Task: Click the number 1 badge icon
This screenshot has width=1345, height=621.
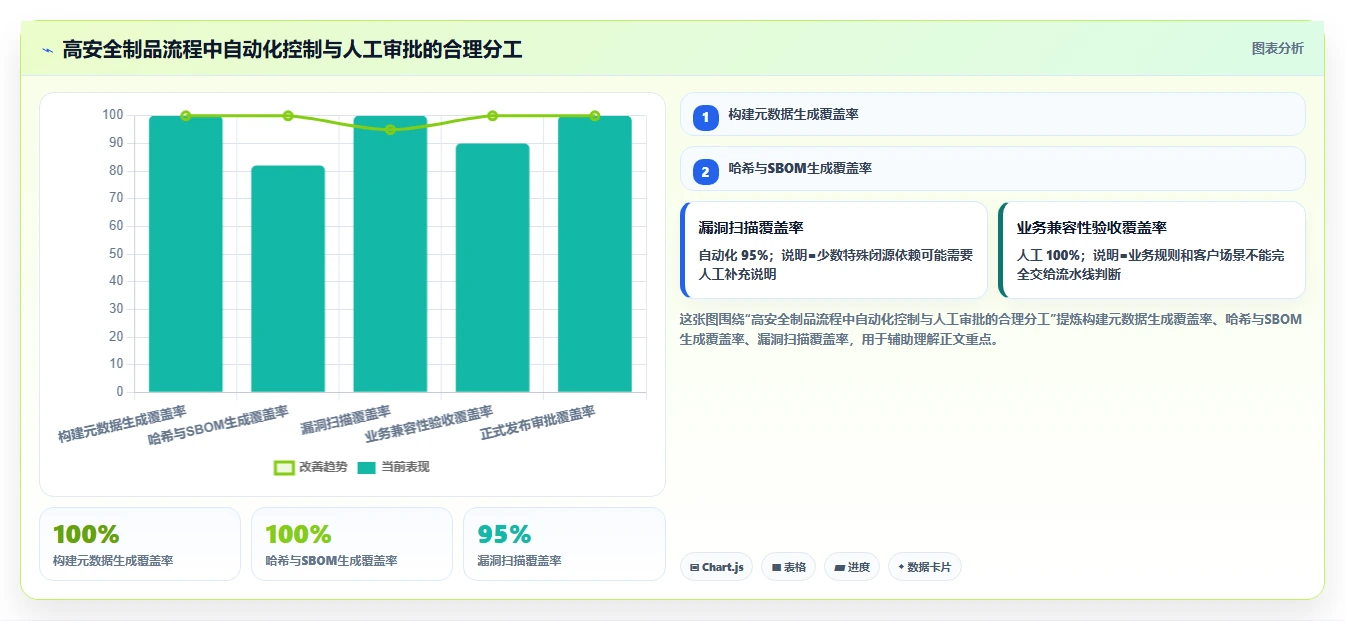Action: (x=706, y=117)
